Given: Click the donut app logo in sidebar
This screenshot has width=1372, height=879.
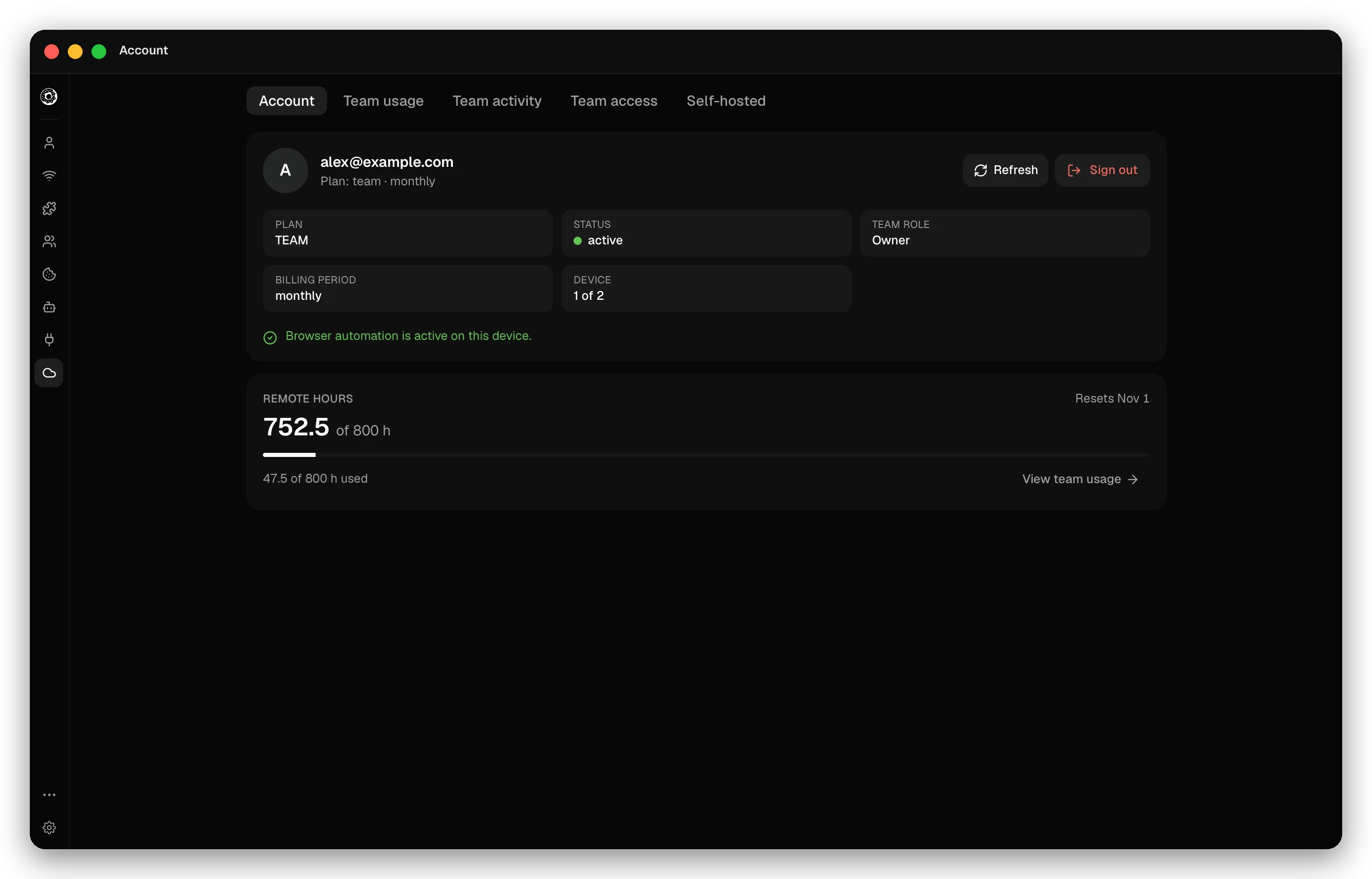Looking at the screenshot, I should coord(49,97).
